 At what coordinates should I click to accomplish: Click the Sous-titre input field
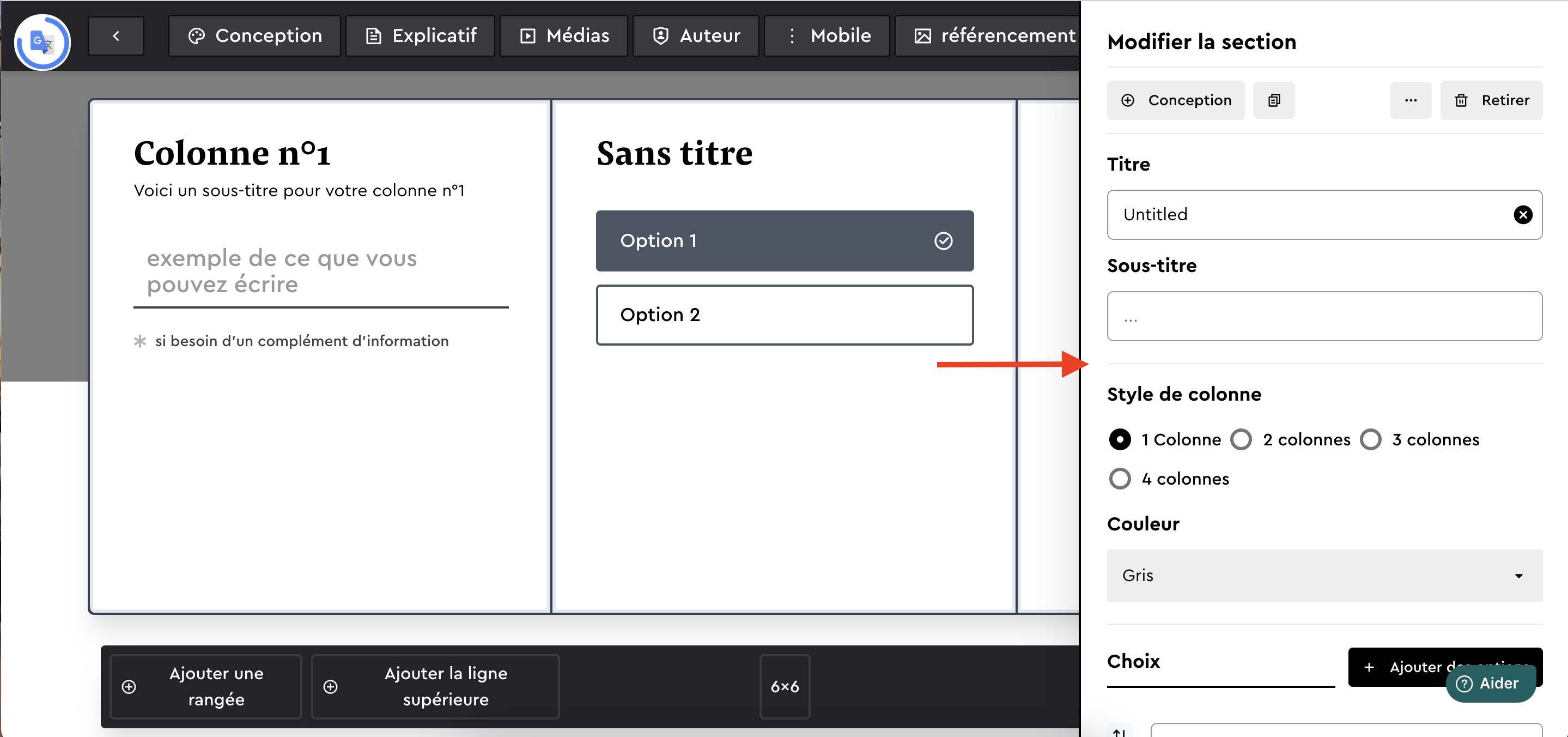point(1324,316)
